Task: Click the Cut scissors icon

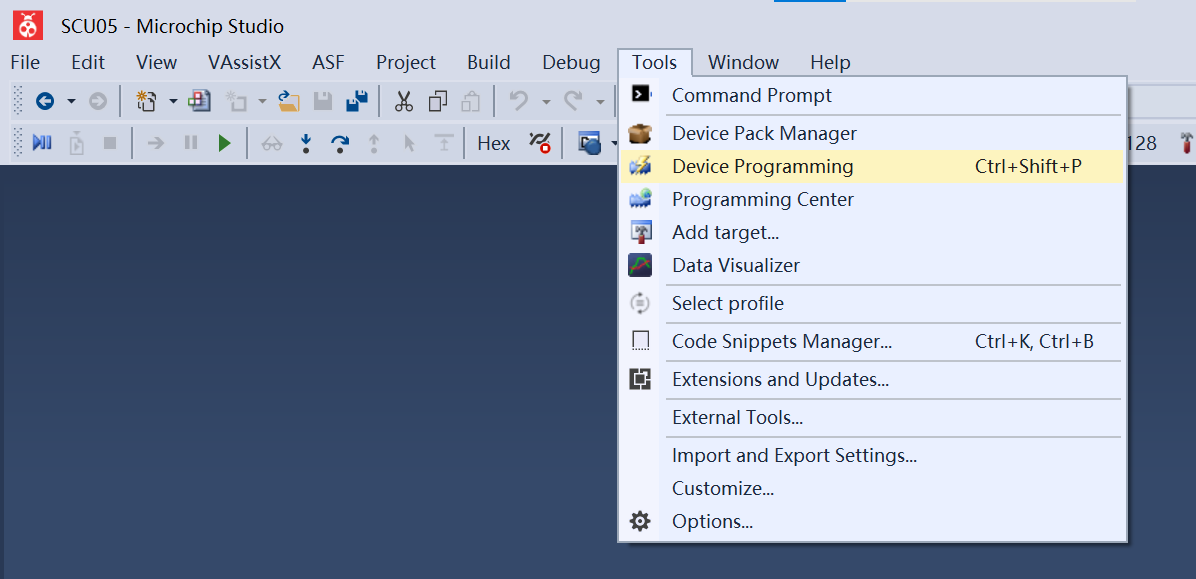Action: click(x=404, y=101)
